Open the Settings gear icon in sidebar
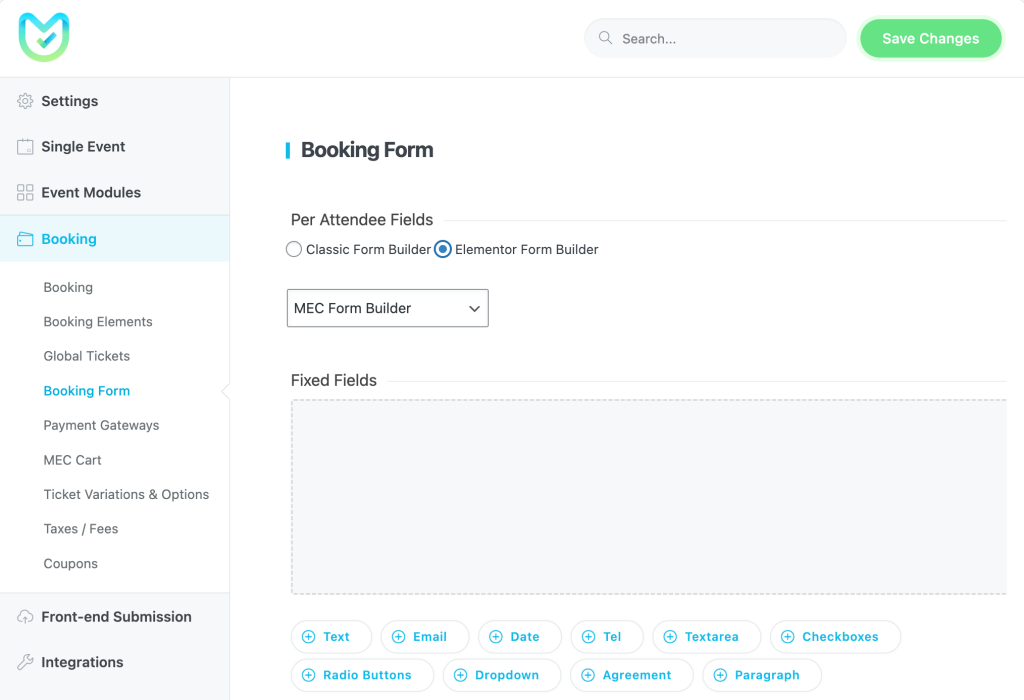Viewport: 1024px width, 700px height. tap(23, 101)
